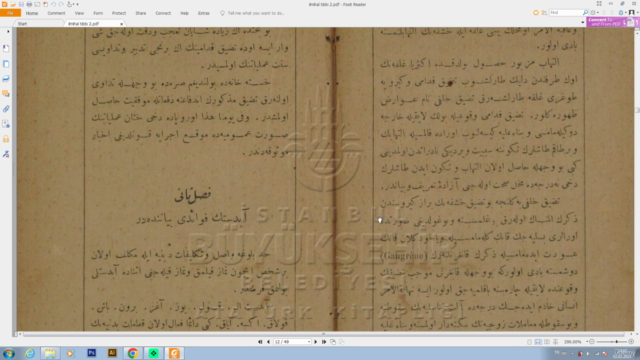Viewport: 640px width, 360px height.
Task: Open the View ribbon tab
Action: (79, 13)
